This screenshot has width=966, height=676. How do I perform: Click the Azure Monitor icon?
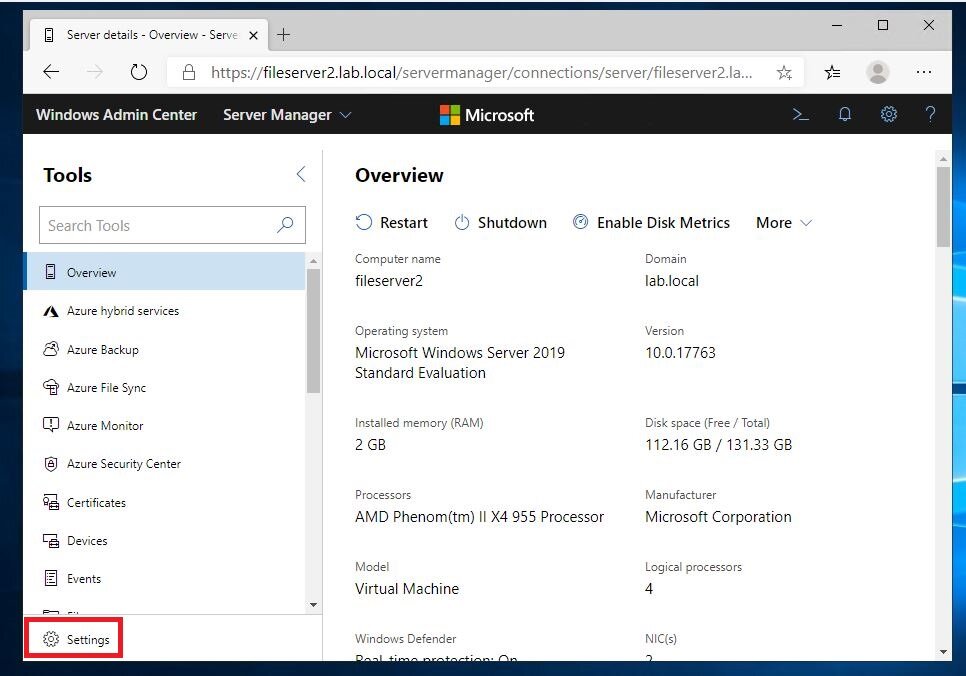[51, 425]
